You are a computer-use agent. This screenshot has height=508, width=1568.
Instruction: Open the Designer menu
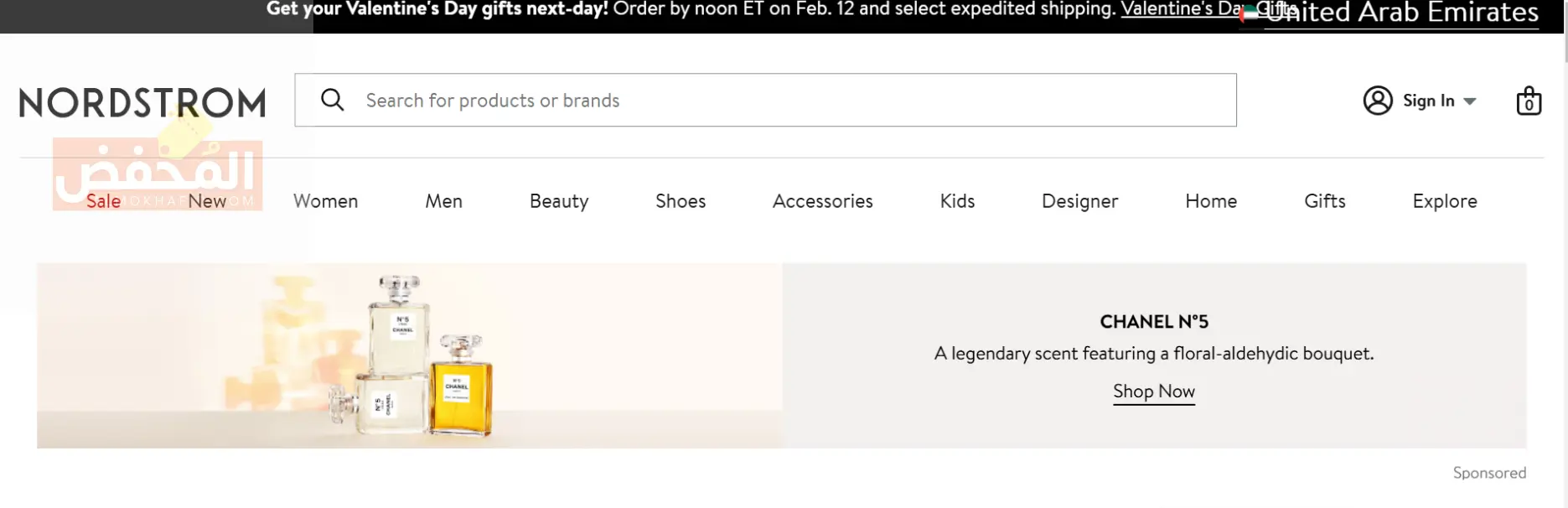[x=1079, y=201]
